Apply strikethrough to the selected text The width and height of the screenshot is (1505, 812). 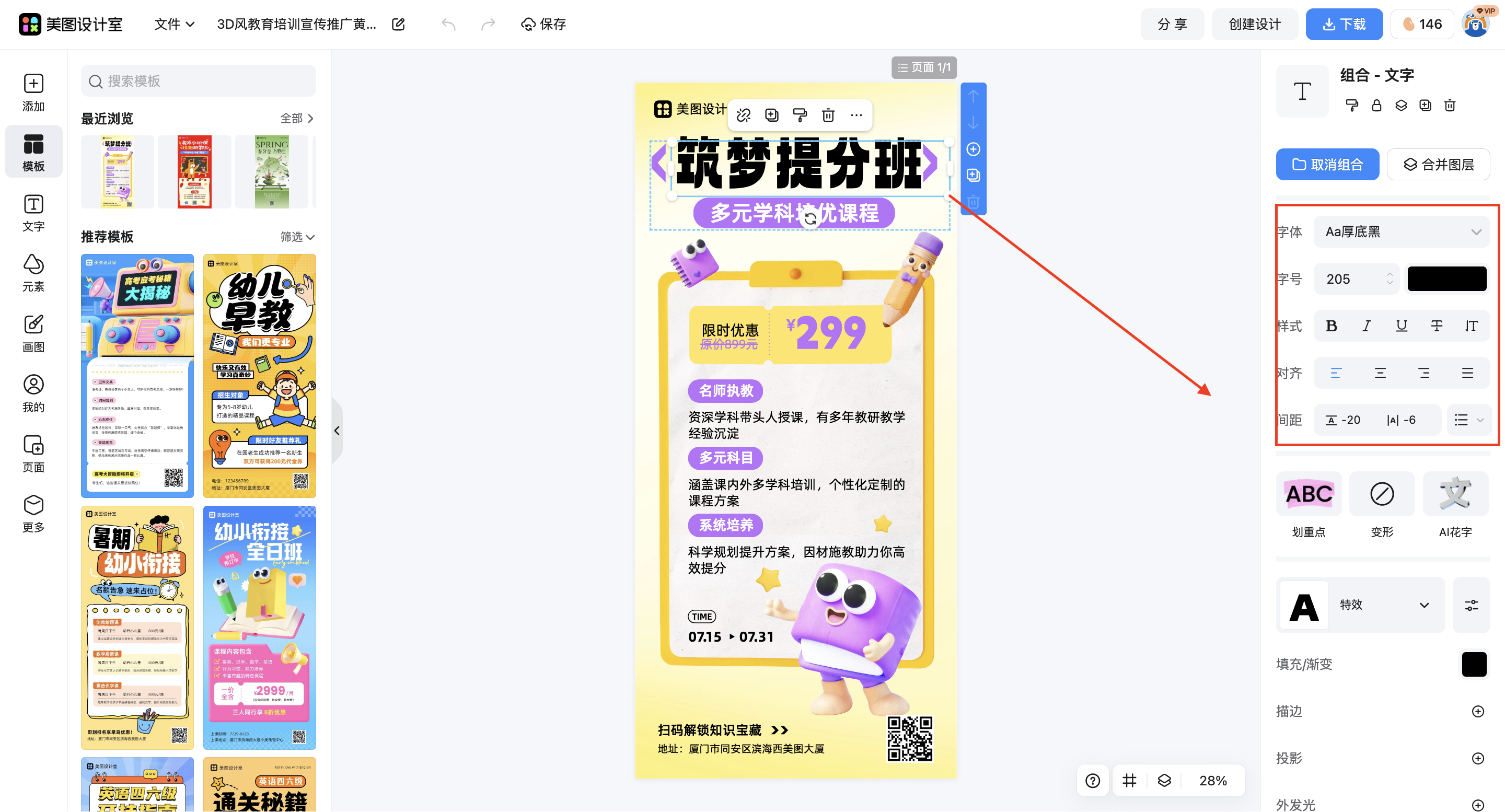(1437, 326)
